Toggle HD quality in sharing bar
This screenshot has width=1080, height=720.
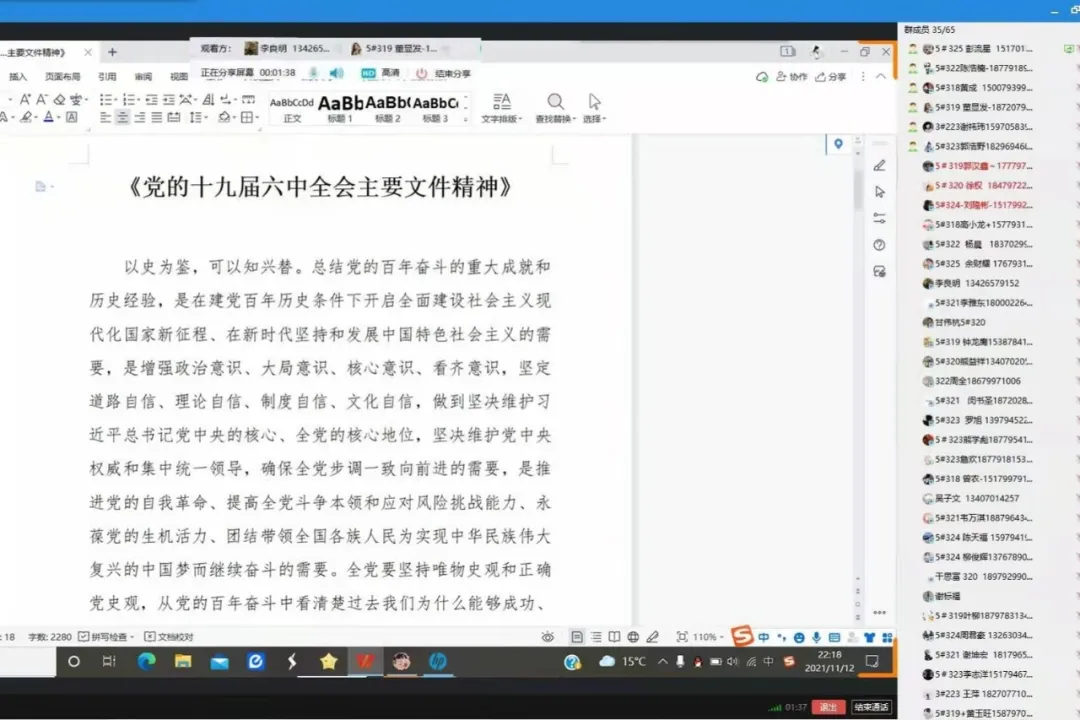pos(381,73)
